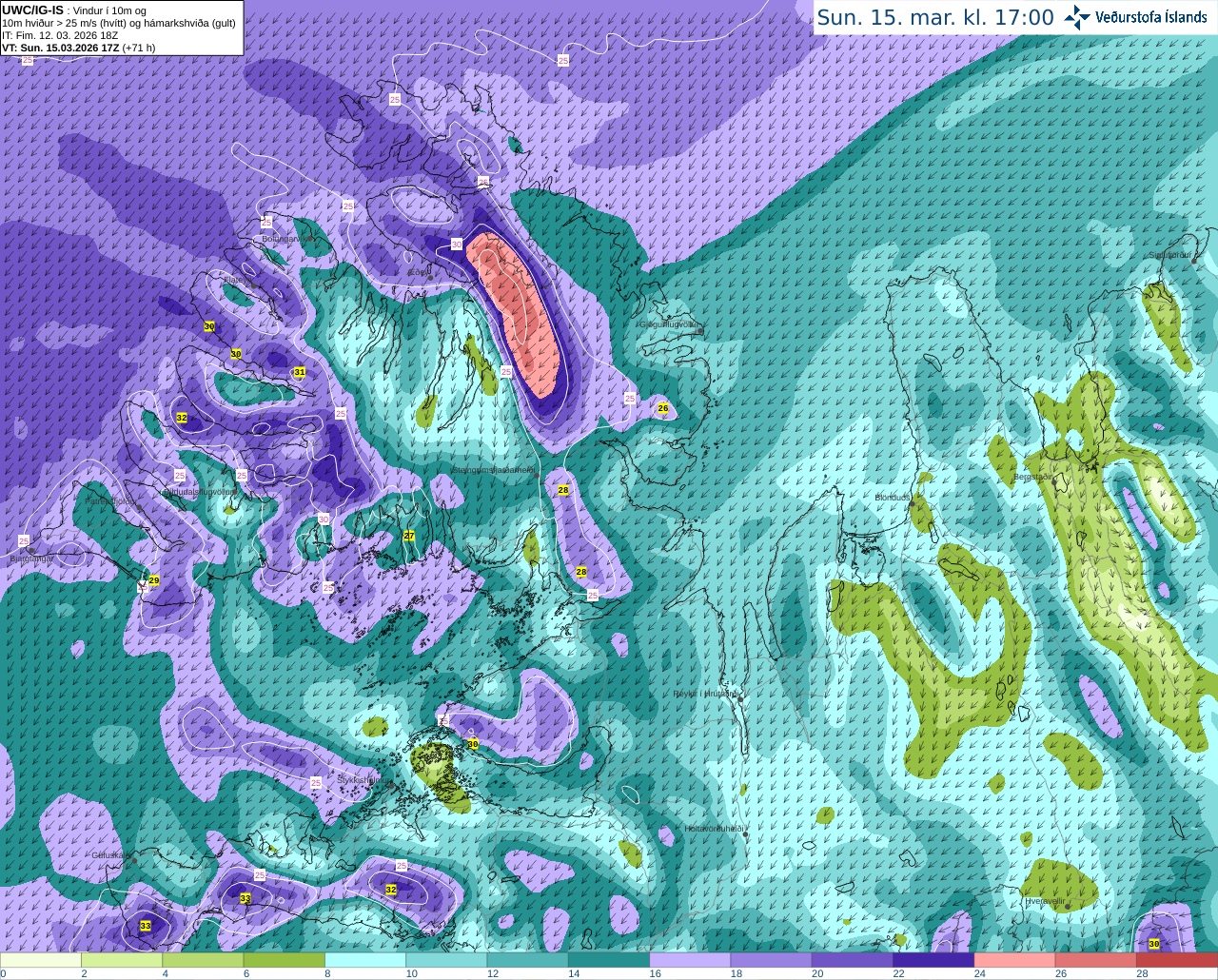Click the Bergstaðir station label
The width and height of the screenshot is (1218, 980).
click(1034, 476)
